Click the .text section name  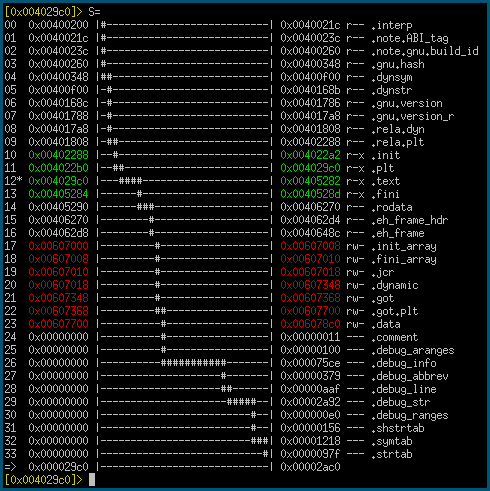pyautogui.click(x=385, y=181)
